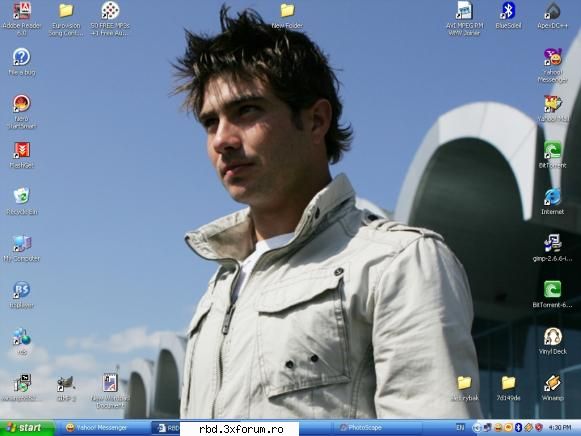Switch to the RBD taskbar window
Viewport: 581px width, 436px height.
(166, 428)
